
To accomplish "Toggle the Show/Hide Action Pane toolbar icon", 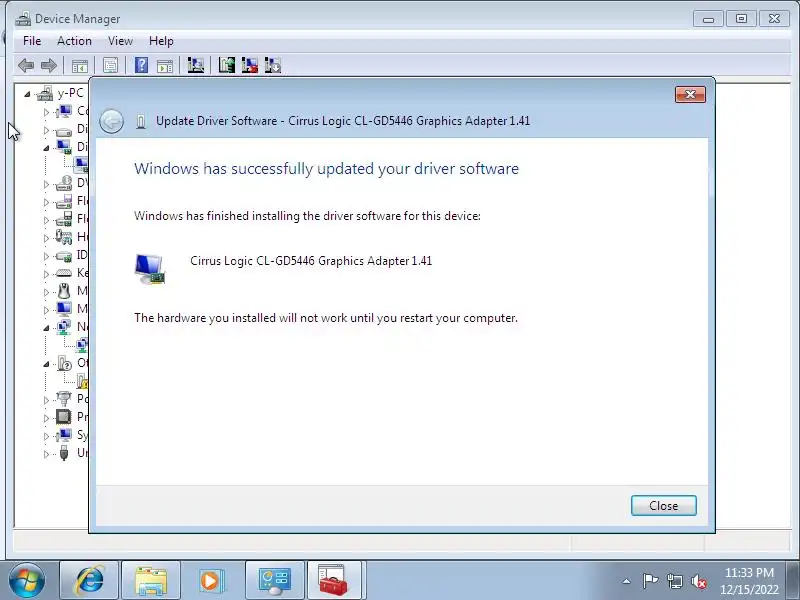I will tap(165, 66).
